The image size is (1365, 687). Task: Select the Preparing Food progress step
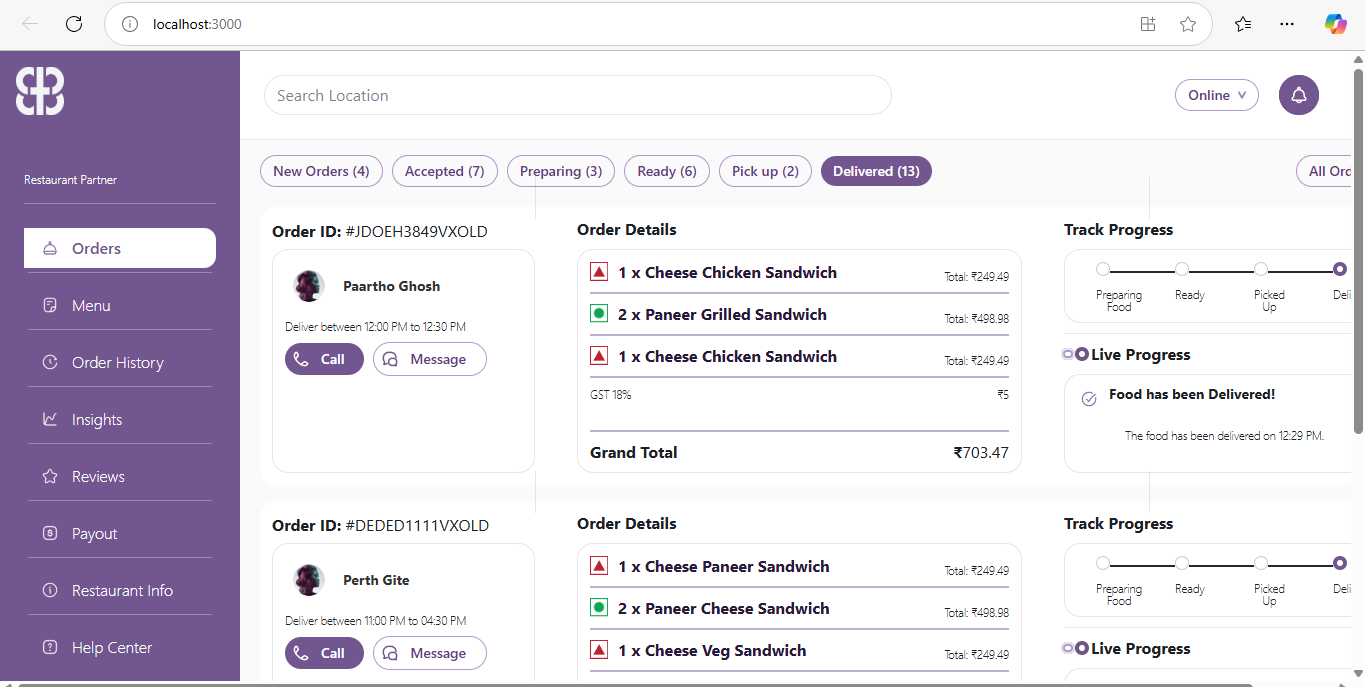pyautogui.click(x=1103, y=269)
